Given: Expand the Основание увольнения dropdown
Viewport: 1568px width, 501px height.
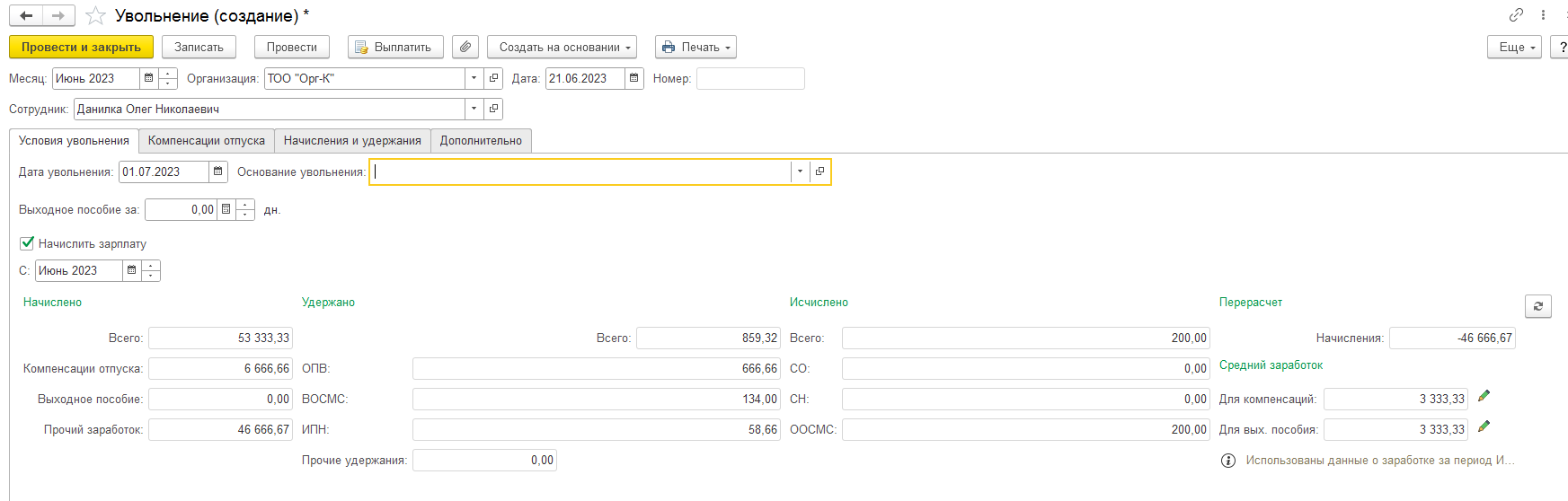Looking at the screenshot, I should (x=799, y=171).
